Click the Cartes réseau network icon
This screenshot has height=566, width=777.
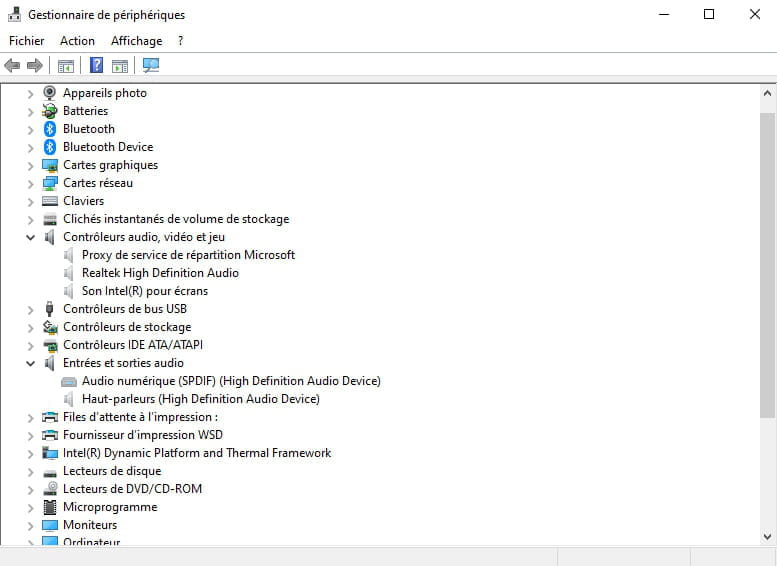click(x=50, y=183)
